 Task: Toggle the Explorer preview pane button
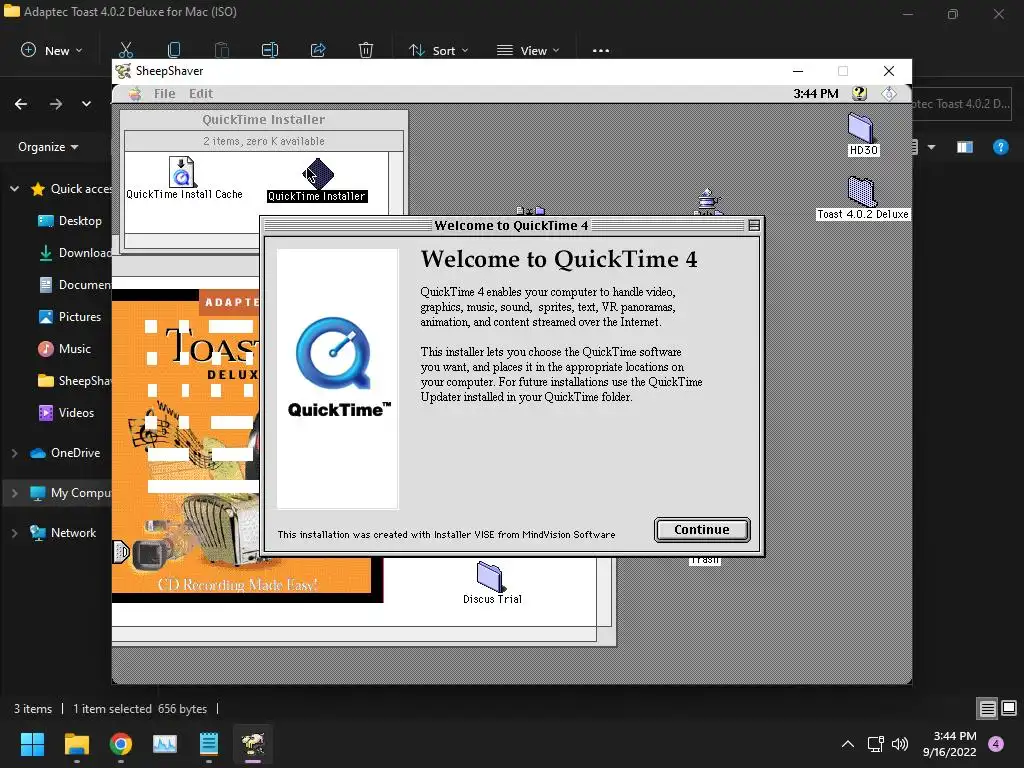[965, 148]
